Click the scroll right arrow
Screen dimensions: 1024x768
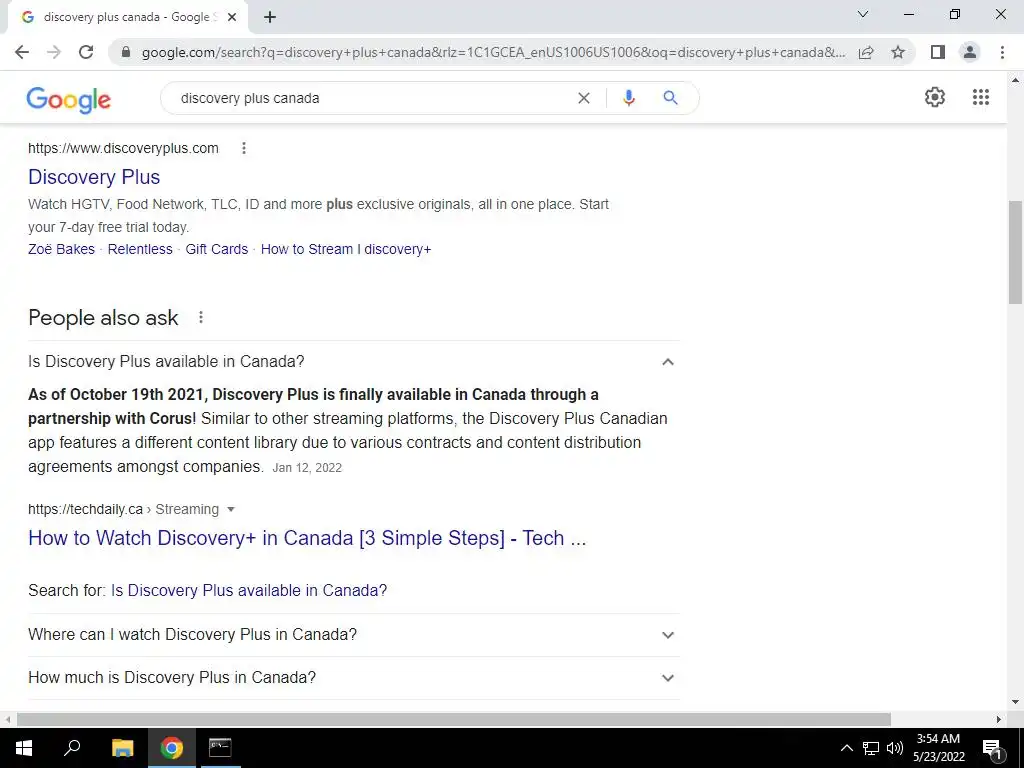pyautogui.click(x=999, y=719)
